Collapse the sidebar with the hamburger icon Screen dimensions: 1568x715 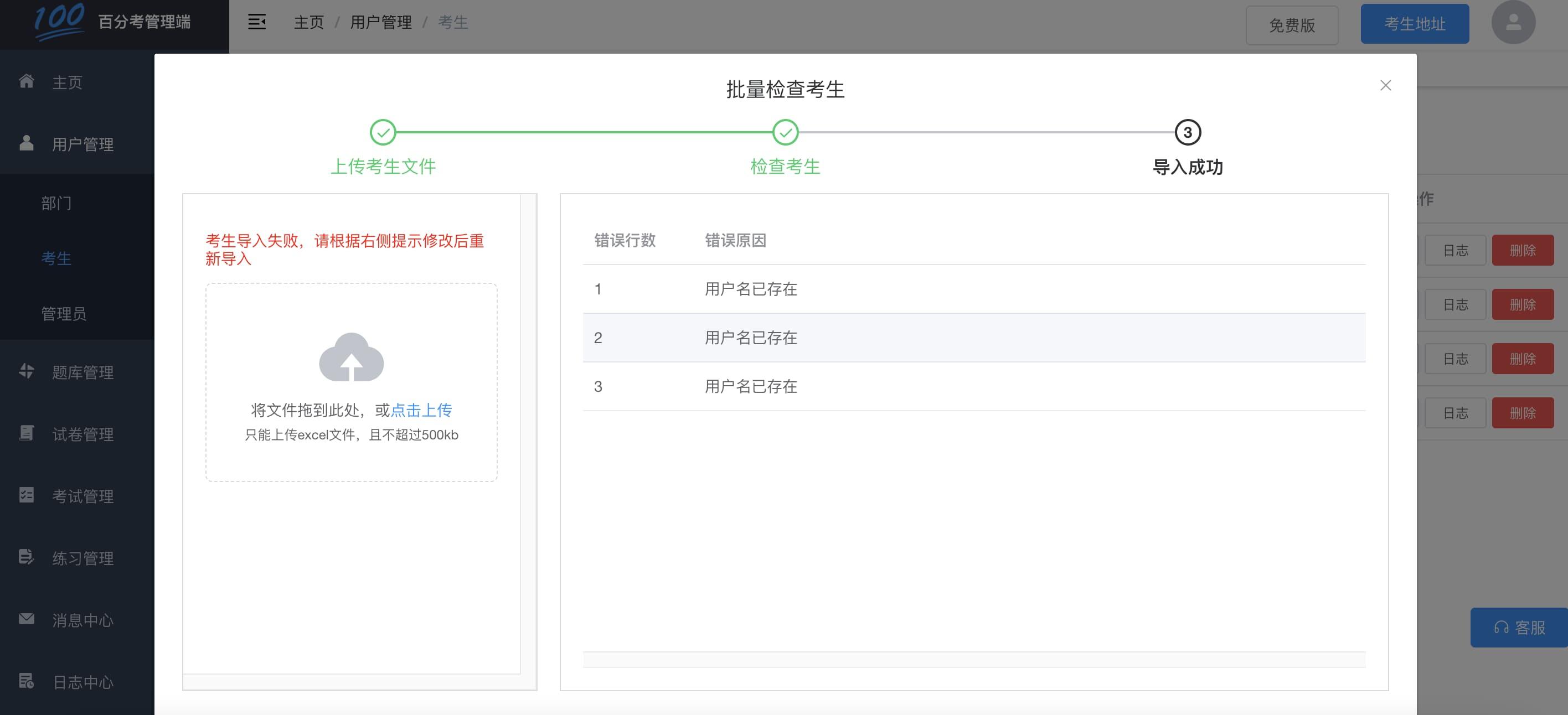pos(256,22)
